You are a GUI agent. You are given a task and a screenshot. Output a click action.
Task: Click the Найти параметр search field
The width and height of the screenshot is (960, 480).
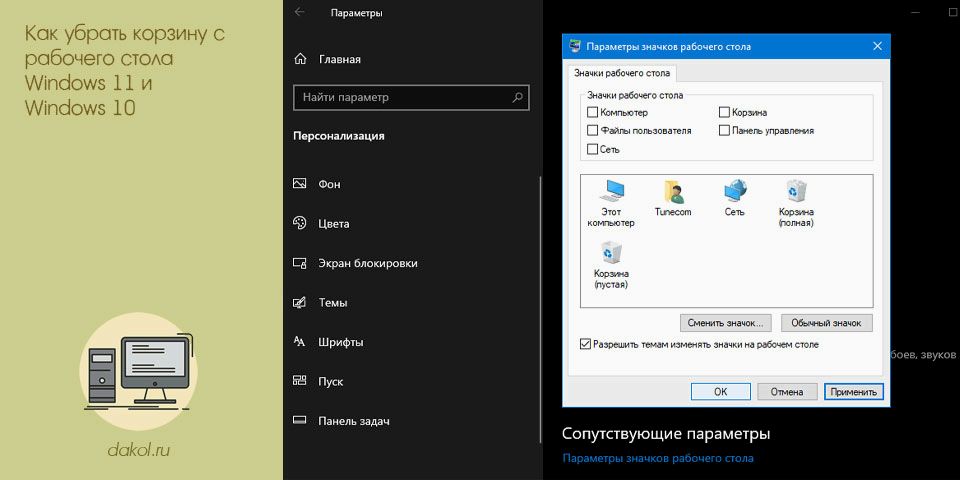[x=411, y=97]
